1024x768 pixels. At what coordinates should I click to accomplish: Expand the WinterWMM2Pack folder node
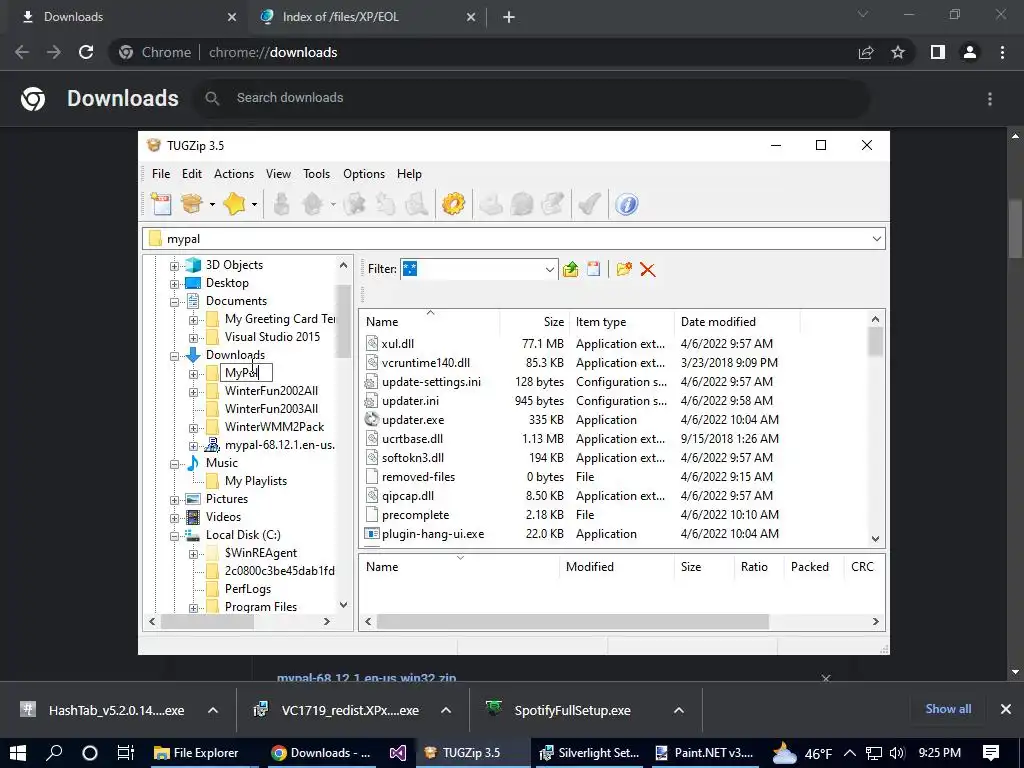pos(193,428)
